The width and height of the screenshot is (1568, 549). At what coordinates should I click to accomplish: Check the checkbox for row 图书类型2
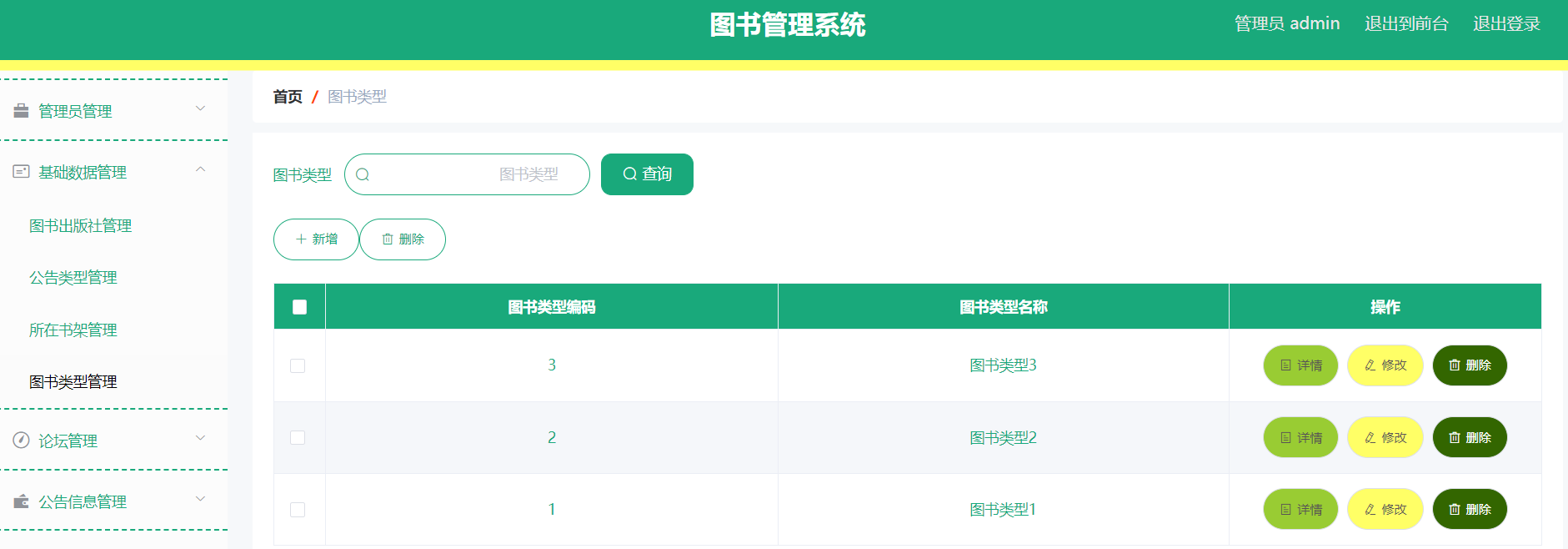[298, 437]
